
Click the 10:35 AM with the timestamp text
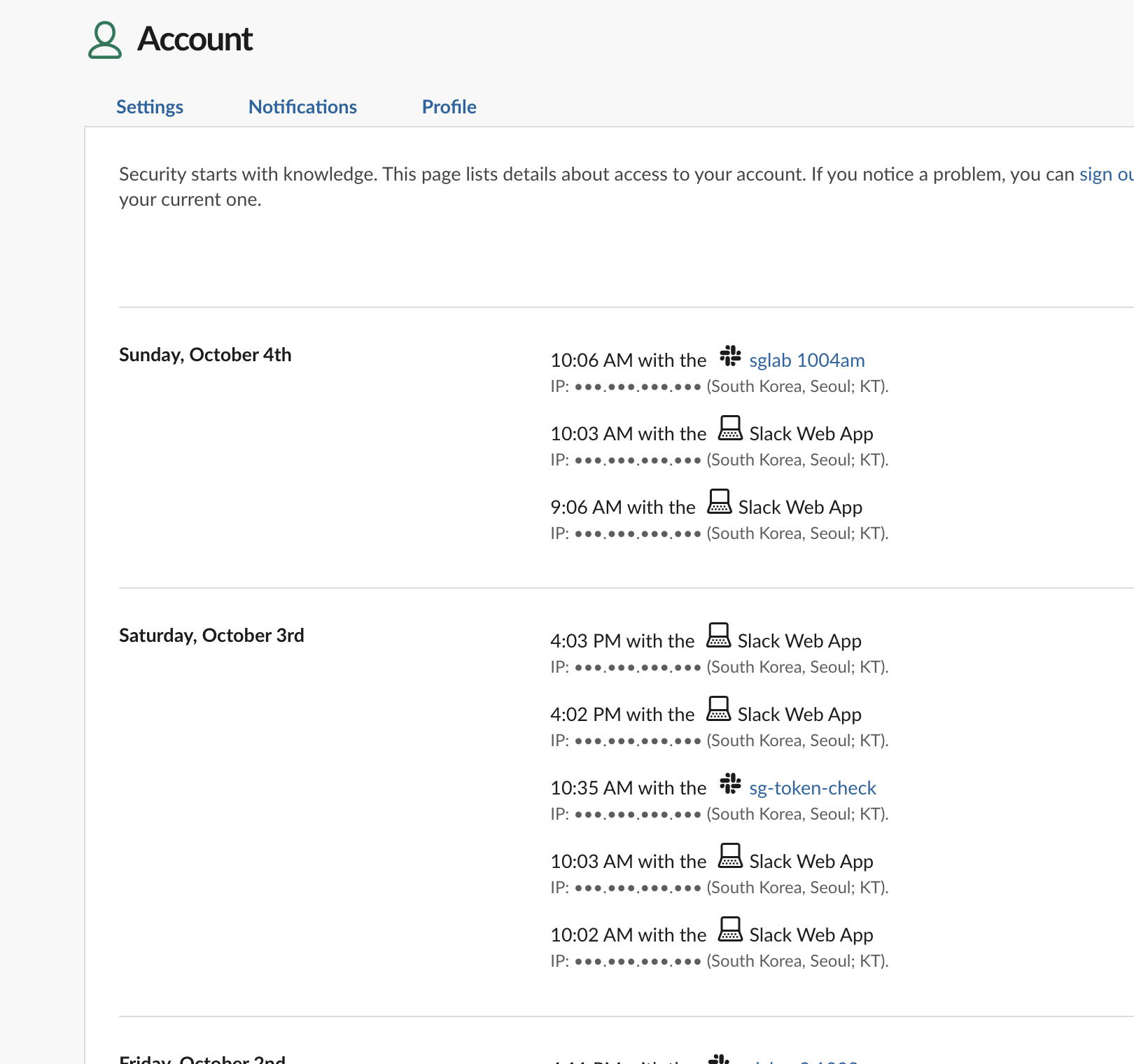629,788
